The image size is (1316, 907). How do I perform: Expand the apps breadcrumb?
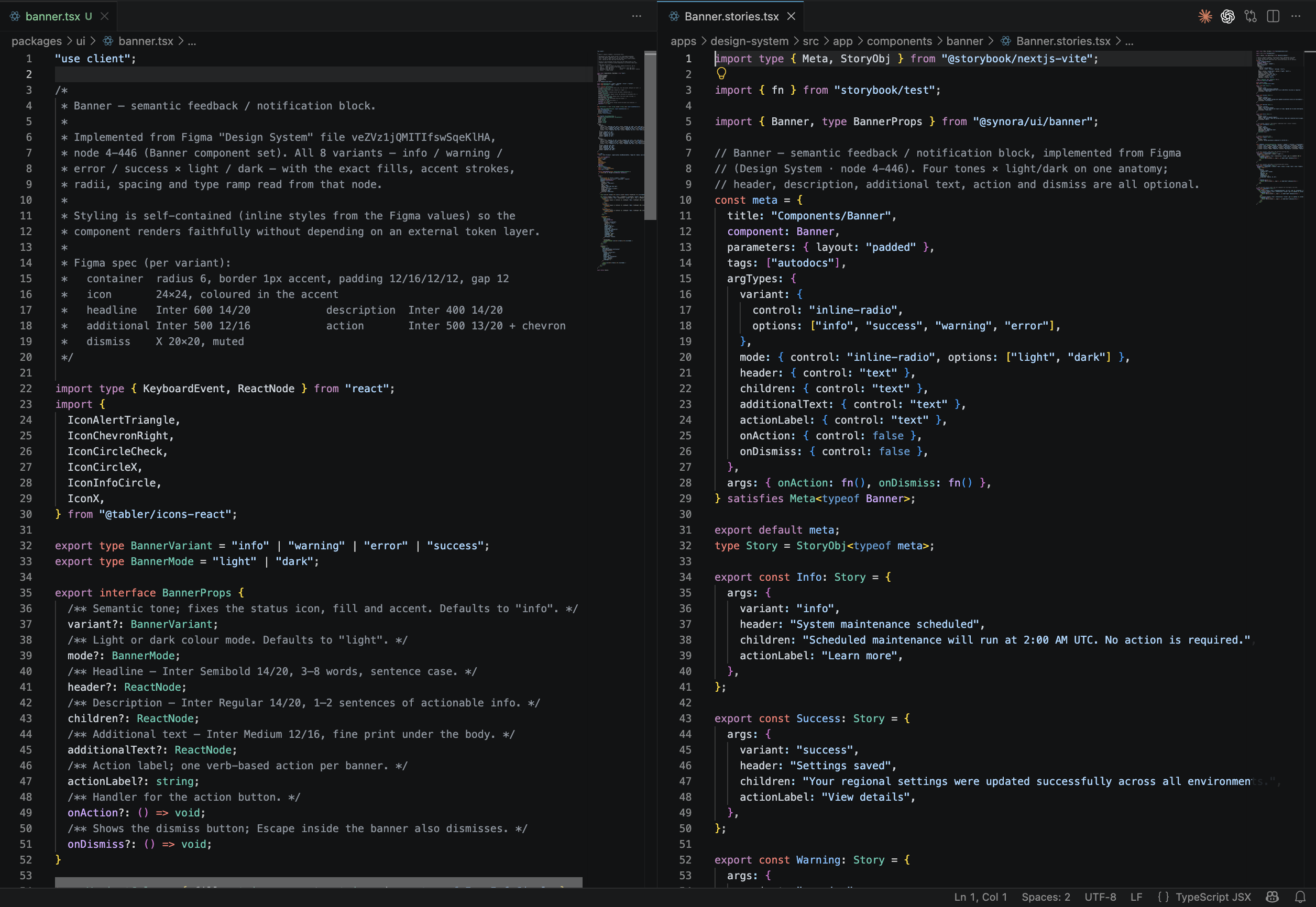(683, 41)
